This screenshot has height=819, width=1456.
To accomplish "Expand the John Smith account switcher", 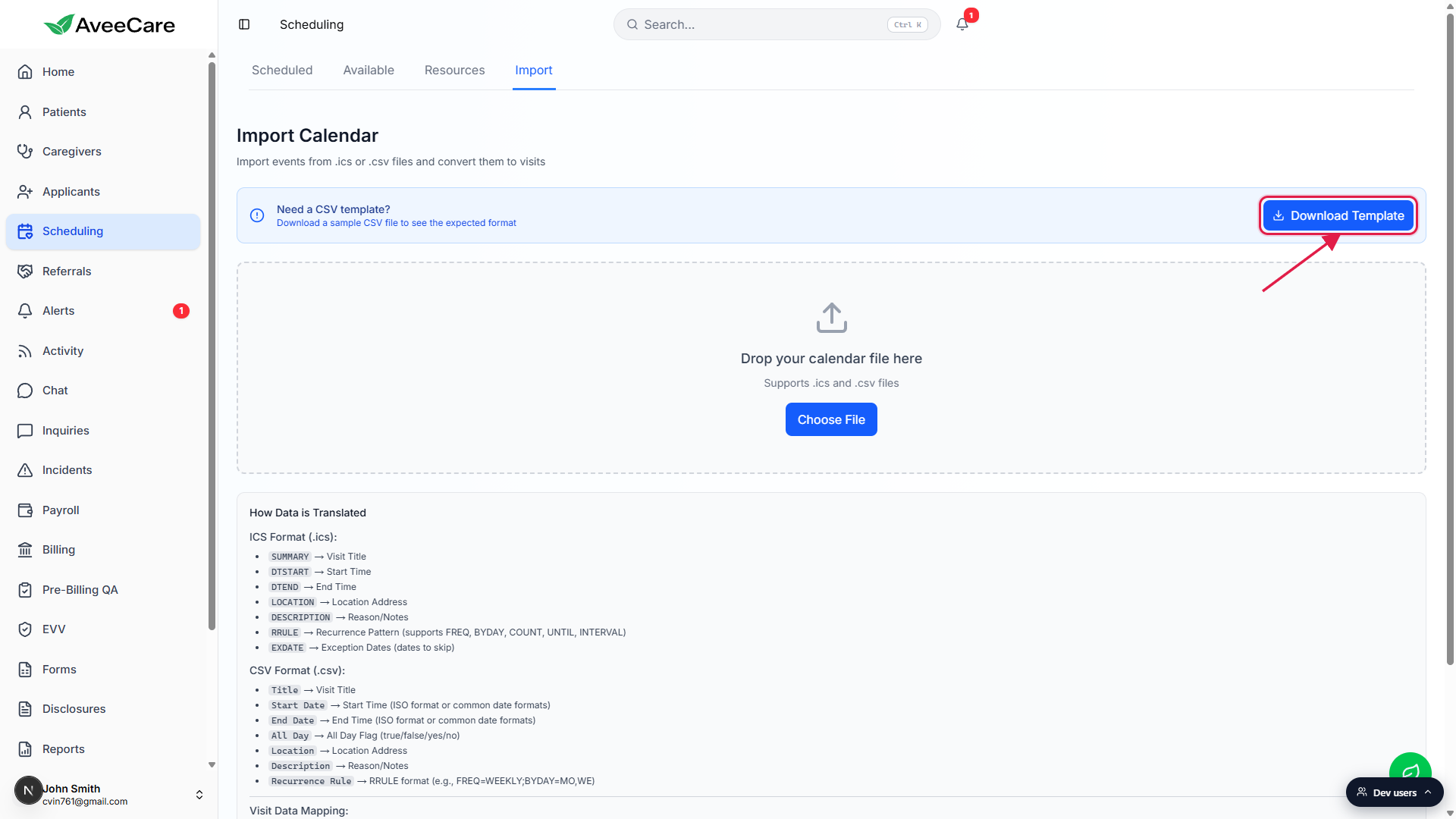I will tap(199, 795).
